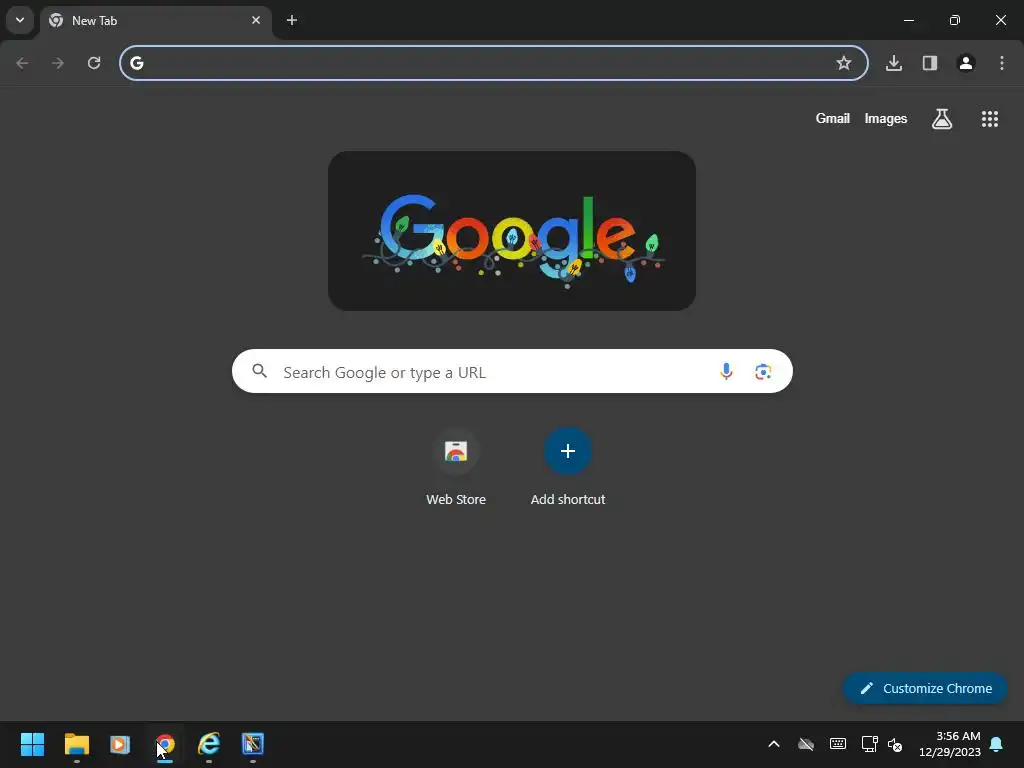
Task: Open the network status tray icon
Action: coord(869,744)
